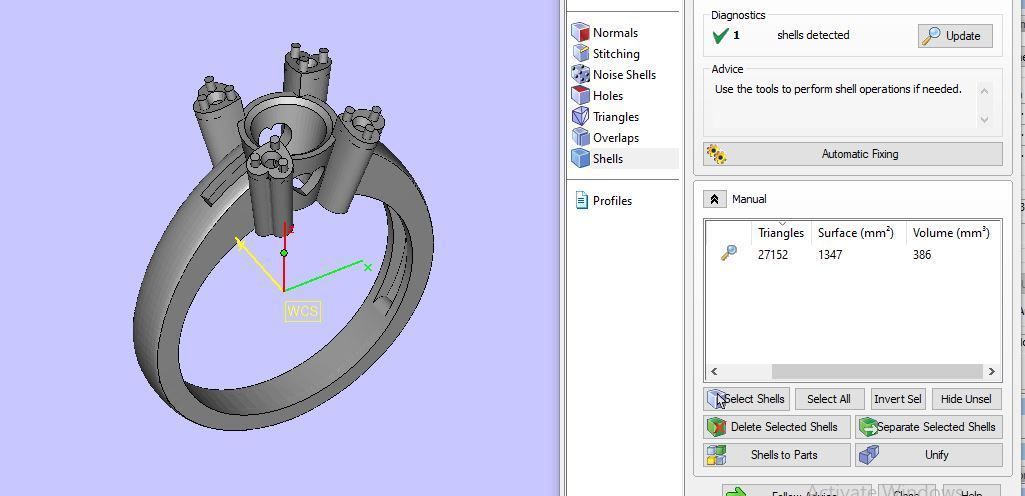The image size is (1025, 496).
Task: Click the Triangles wireframe icon
Action: pos(580,116)
